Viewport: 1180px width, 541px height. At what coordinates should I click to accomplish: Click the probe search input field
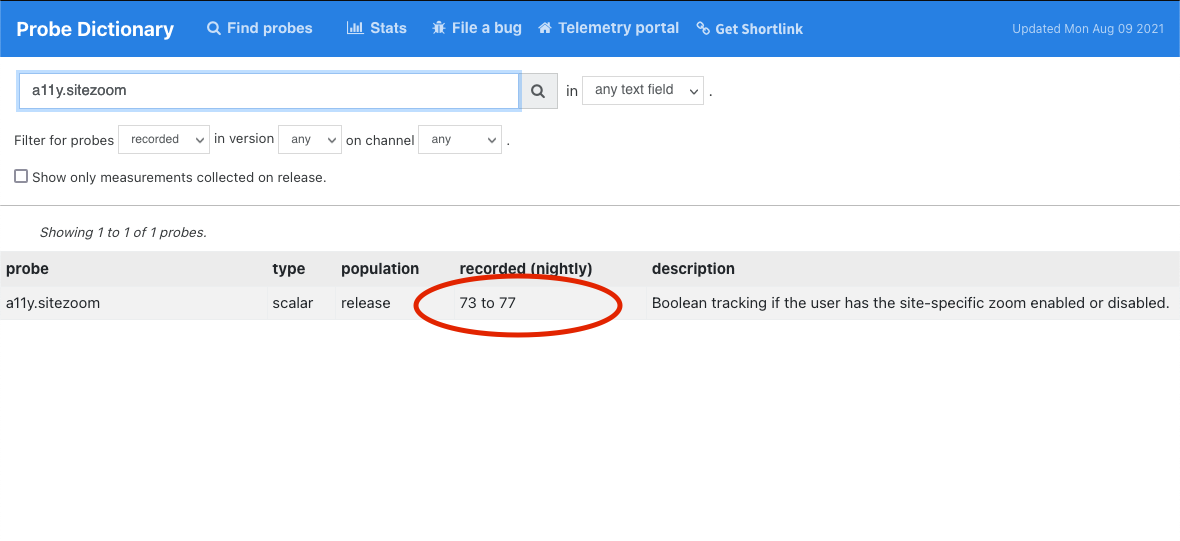click(268, 90)
